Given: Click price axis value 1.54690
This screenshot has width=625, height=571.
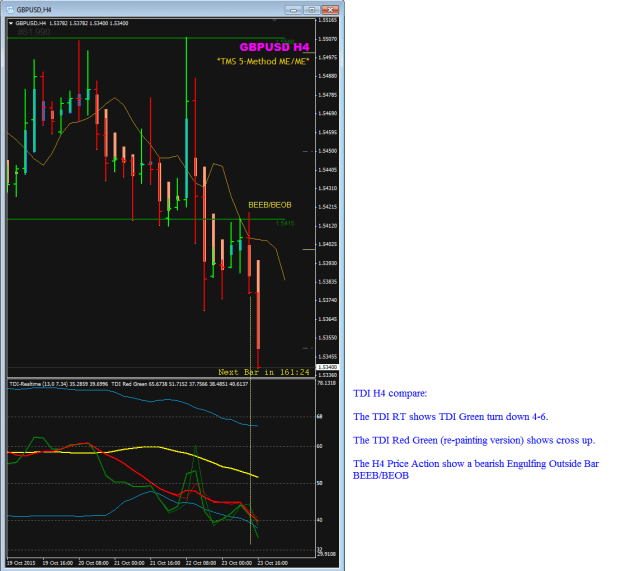Looking at the screenshot, I should 328,114.
